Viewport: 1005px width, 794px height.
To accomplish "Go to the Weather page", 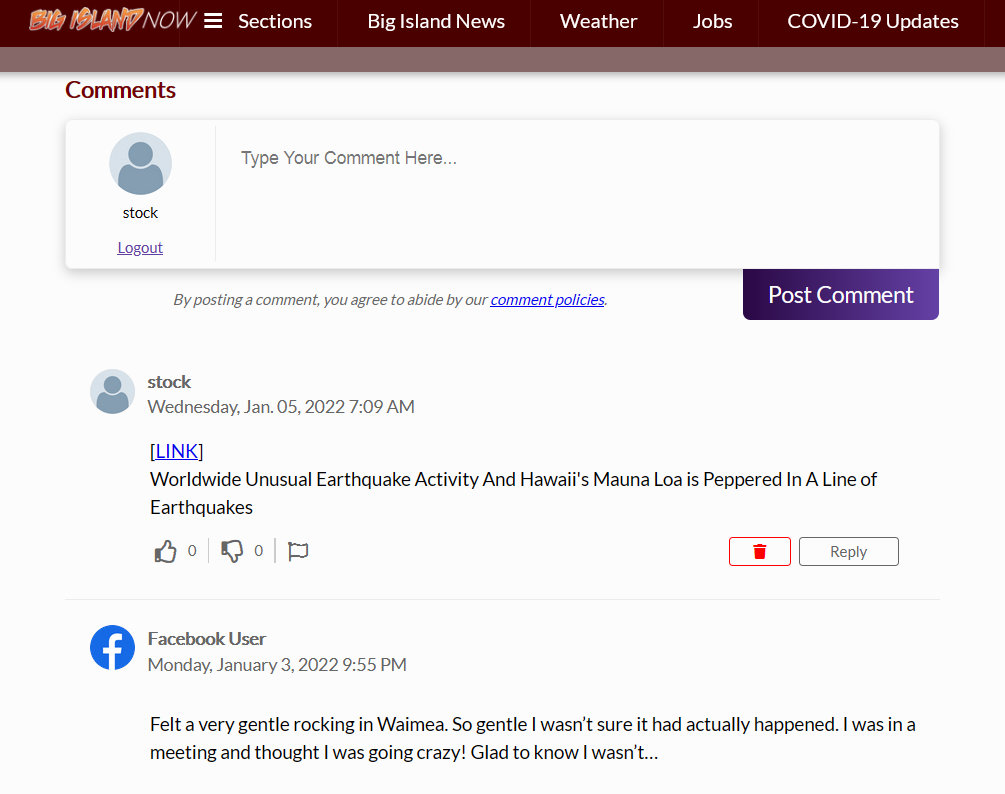I will 598,21.
